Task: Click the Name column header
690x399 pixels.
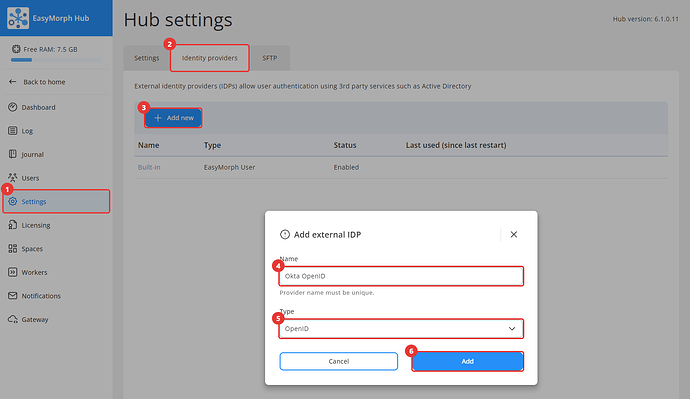Action: click(x=148, y=145)
